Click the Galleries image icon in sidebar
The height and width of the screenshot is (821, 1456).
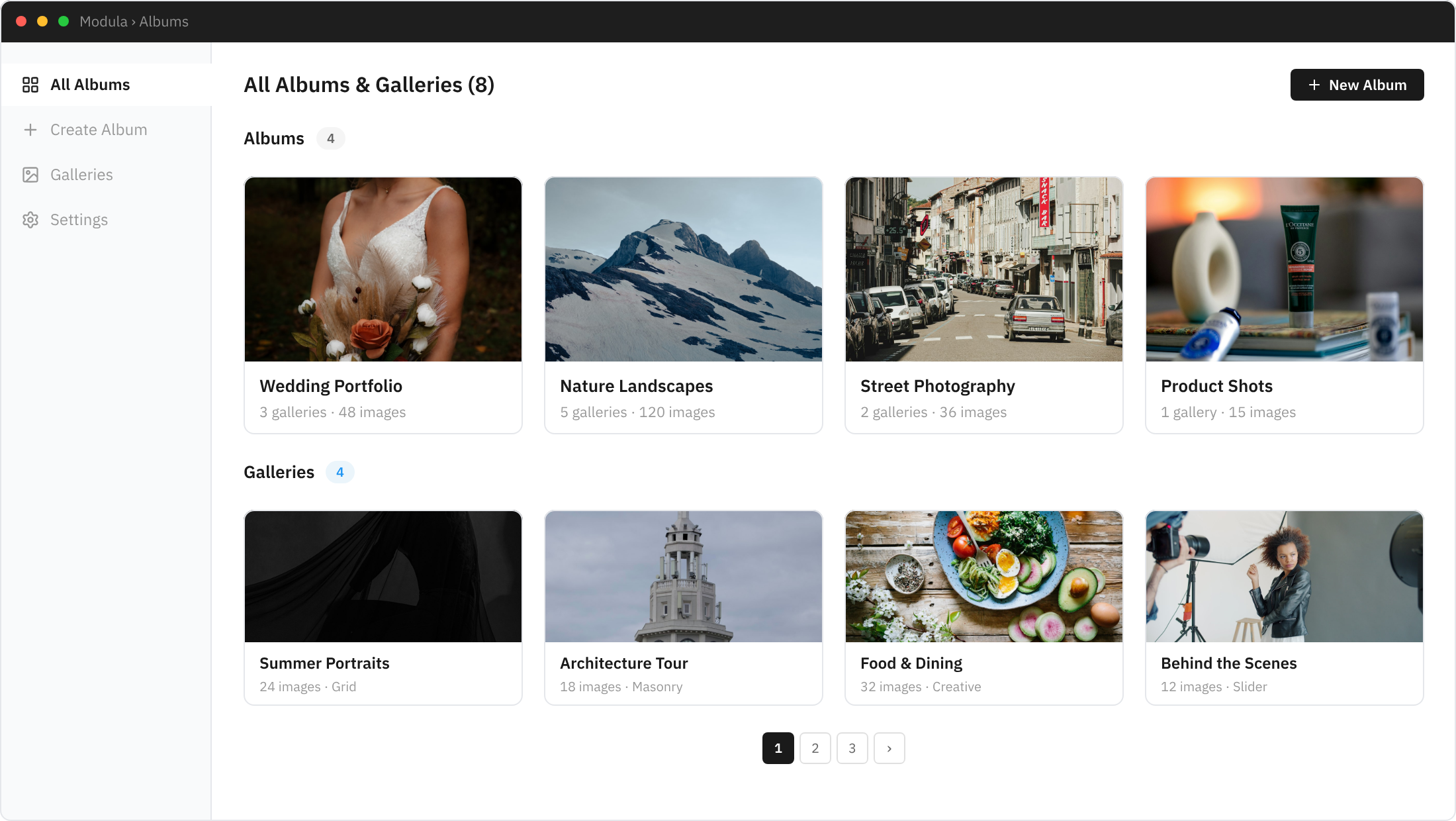30,175
